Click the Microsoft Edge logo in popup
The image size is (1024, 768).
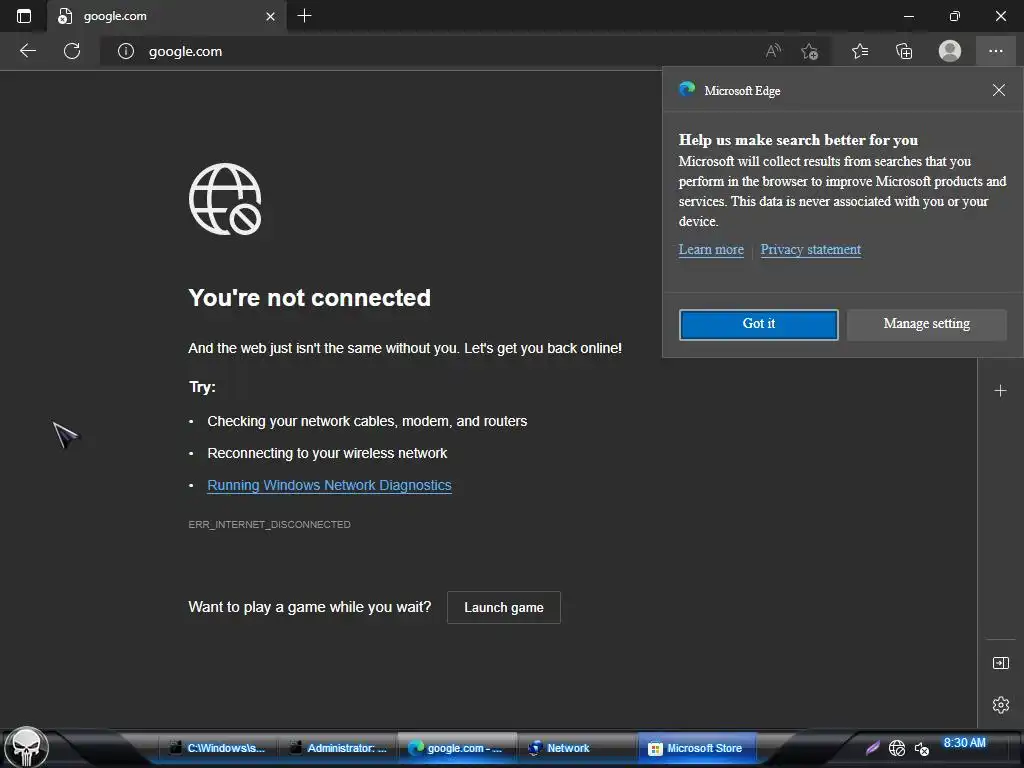687,89
